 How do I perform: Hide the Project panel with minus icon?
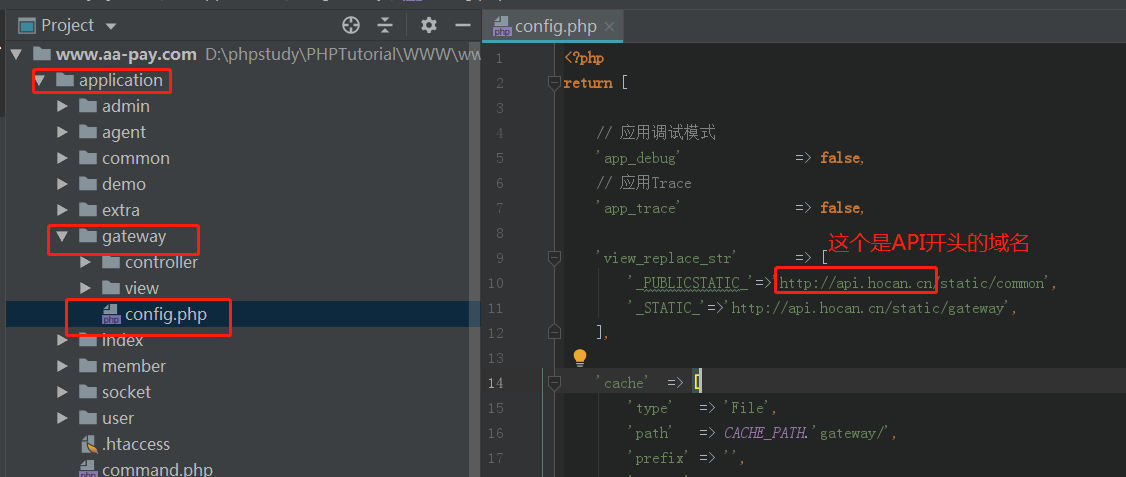click(x=463, y=26)
